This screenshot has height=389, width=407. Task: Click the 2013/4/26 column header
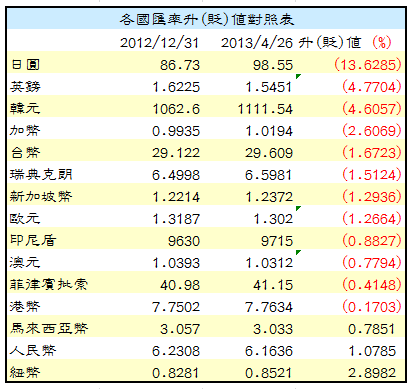pos(257,43)
